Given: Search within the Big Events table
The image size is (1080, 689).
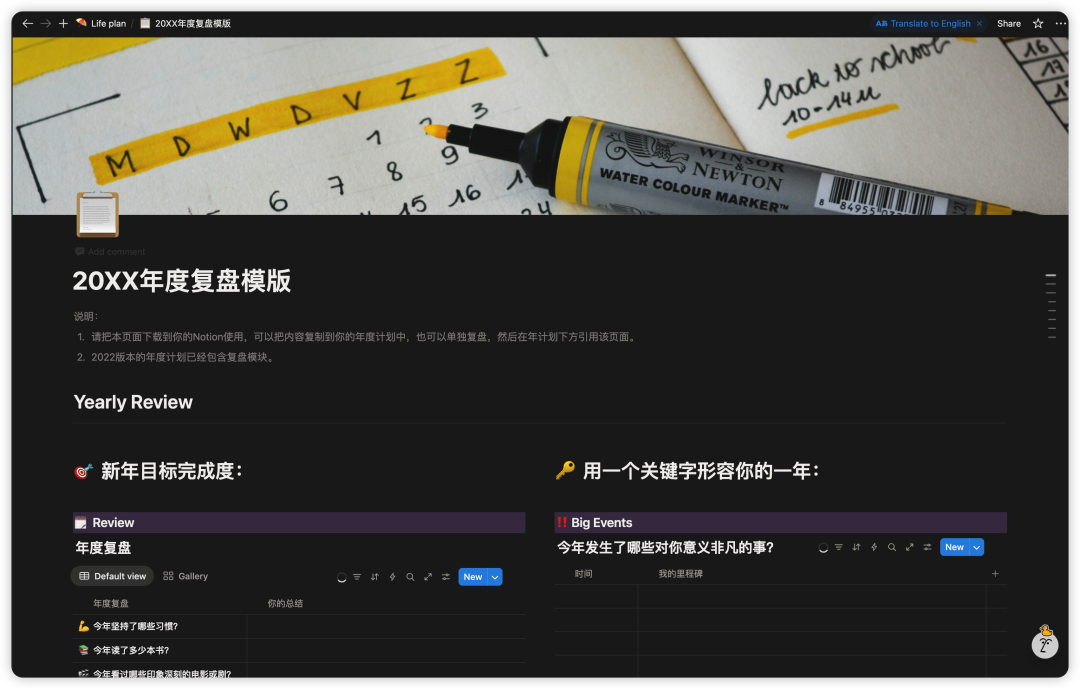Looking at the screenshot, I should point(892,547).
